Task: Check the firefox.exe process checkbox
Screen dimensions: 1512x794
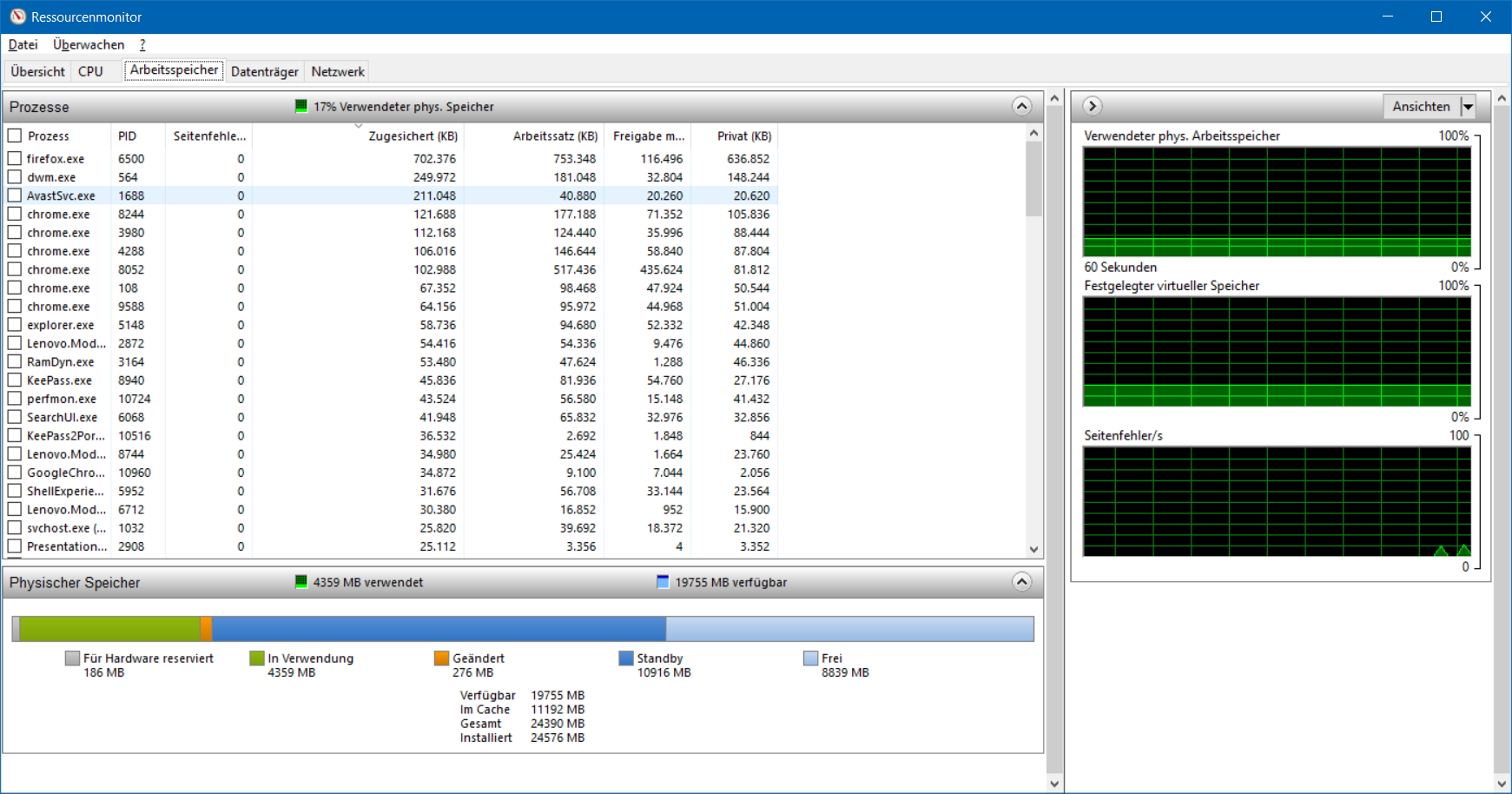Action: 15,158
